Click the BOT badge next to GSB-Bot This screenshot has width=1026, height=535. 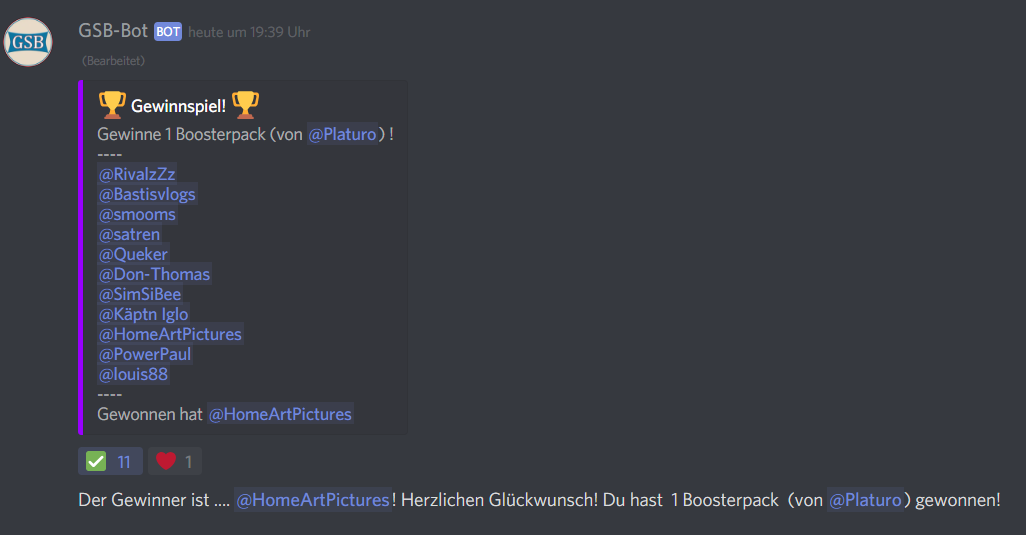click(168, 31)
